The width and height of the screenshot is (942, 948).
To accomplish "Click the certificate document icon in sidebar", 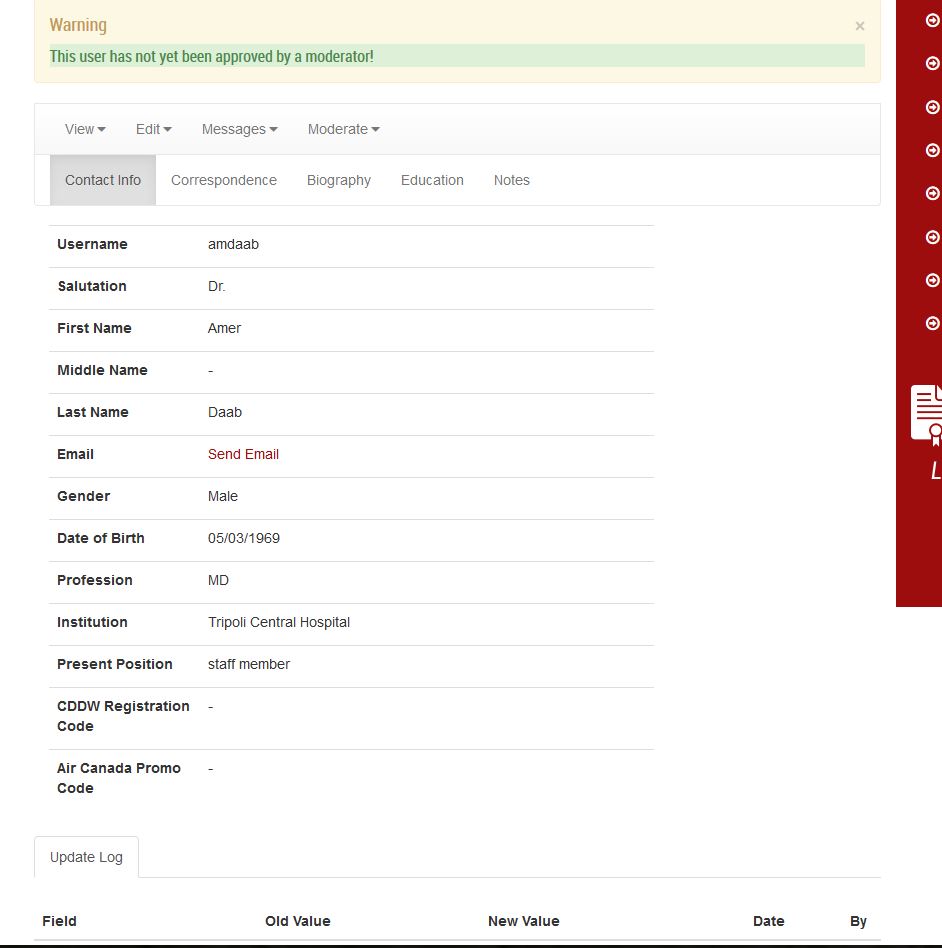I will click(927, 414).
